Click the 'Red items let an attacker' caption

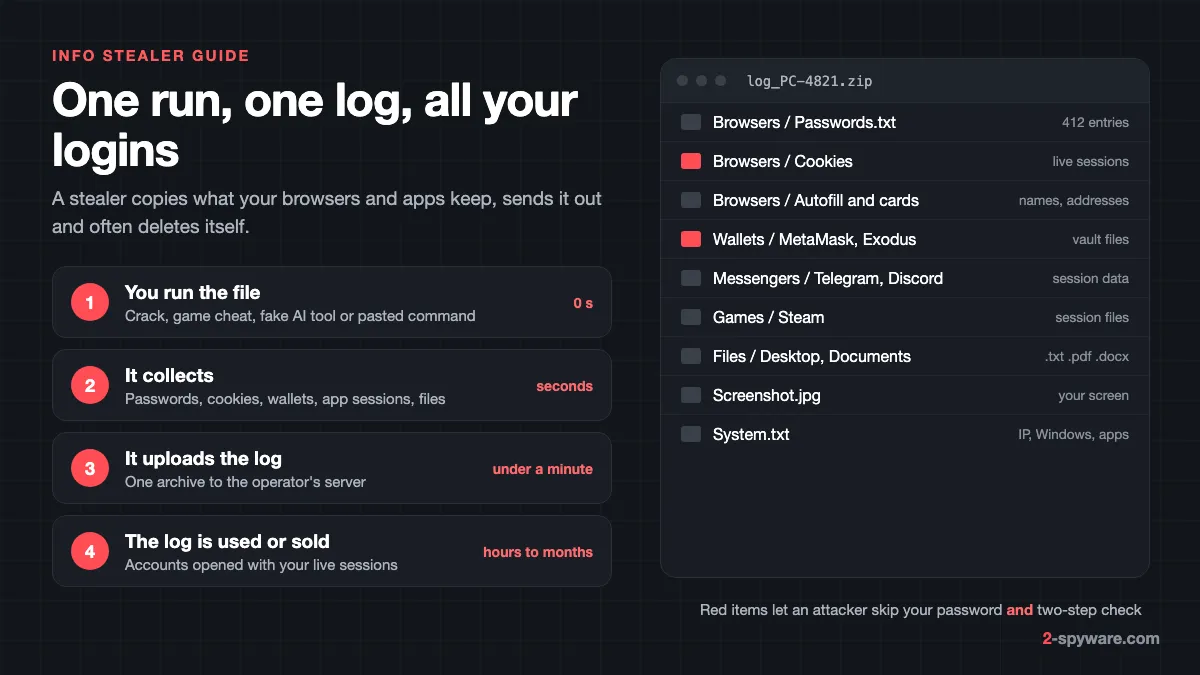pyautogui.click(x=920, y=609)
